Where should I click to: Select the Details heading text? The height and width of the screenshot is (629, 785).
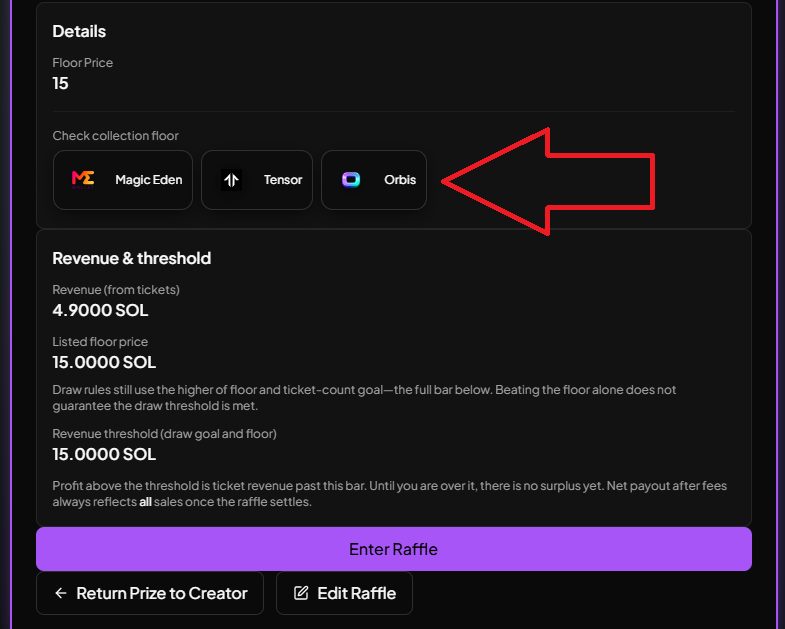point(79,32)
